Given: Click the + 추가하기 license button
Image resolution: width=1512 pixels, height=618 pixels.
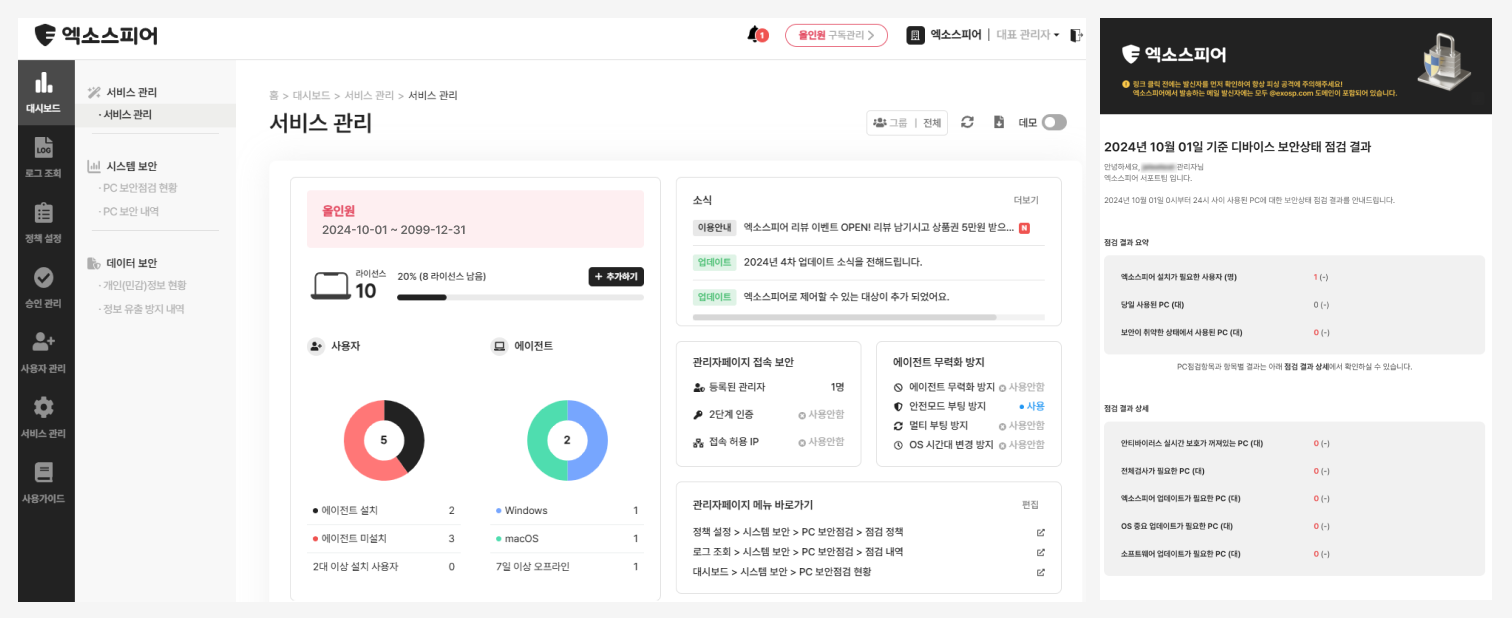Looking at the screenshot, I should tap(616, 277).
